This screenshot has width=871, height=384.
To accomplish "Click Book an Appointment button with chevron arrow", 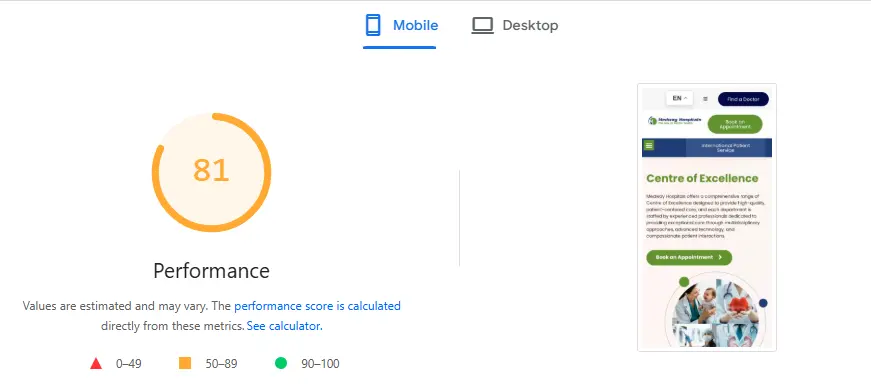I will coord(689,257).
